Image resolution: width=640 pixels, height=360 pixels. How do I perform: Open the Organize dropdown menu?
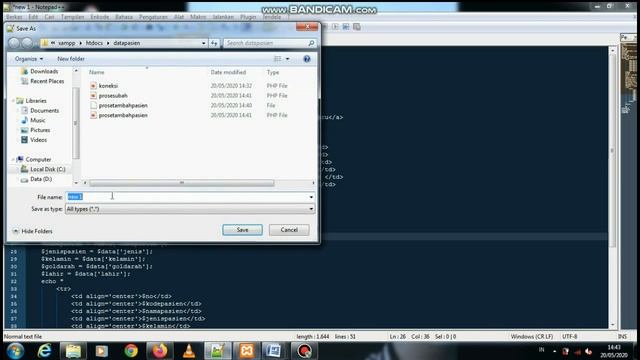[x=29, y=59]
